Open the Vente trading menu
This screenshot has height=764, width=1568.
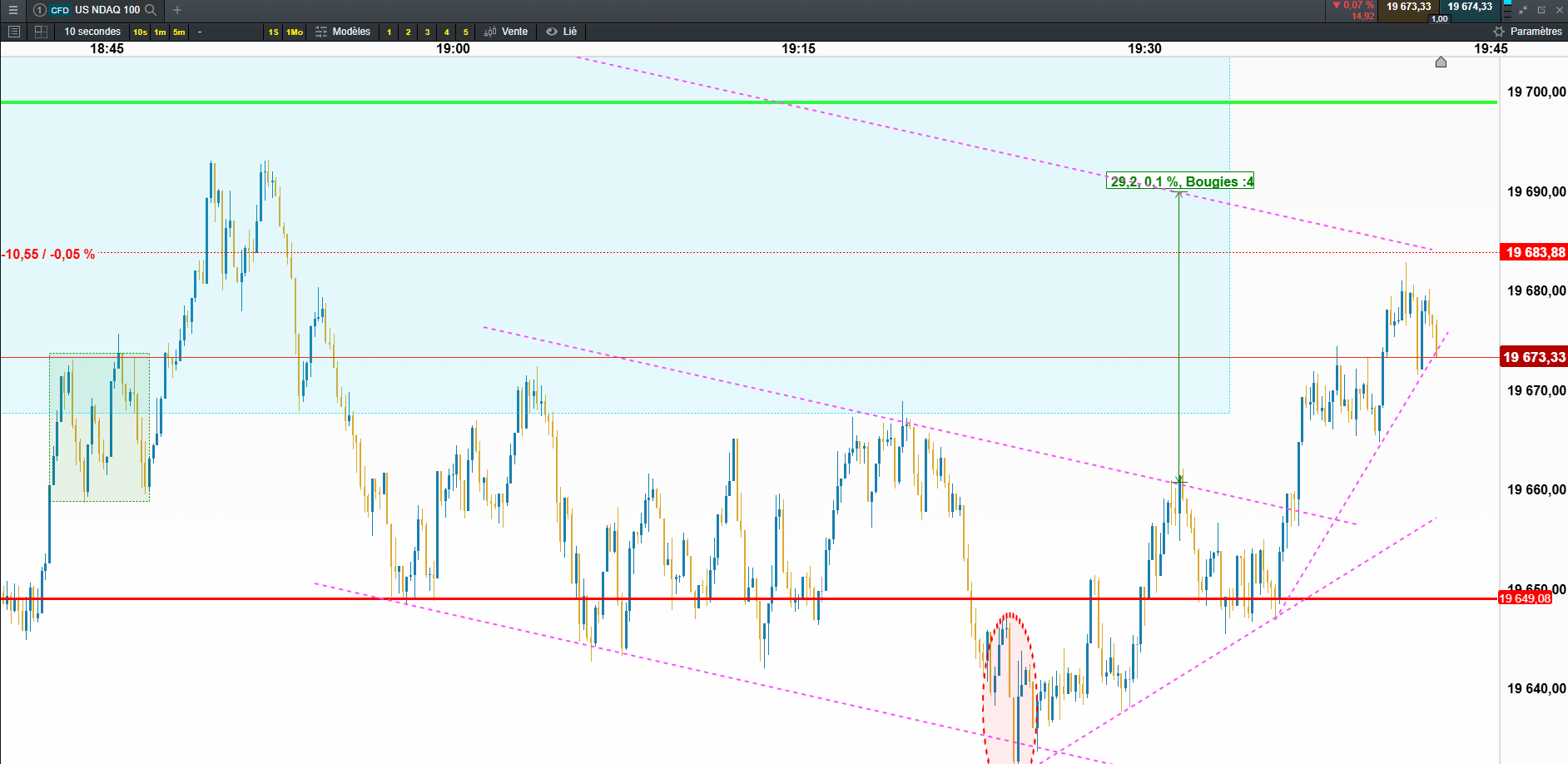(x=506, y=32)
